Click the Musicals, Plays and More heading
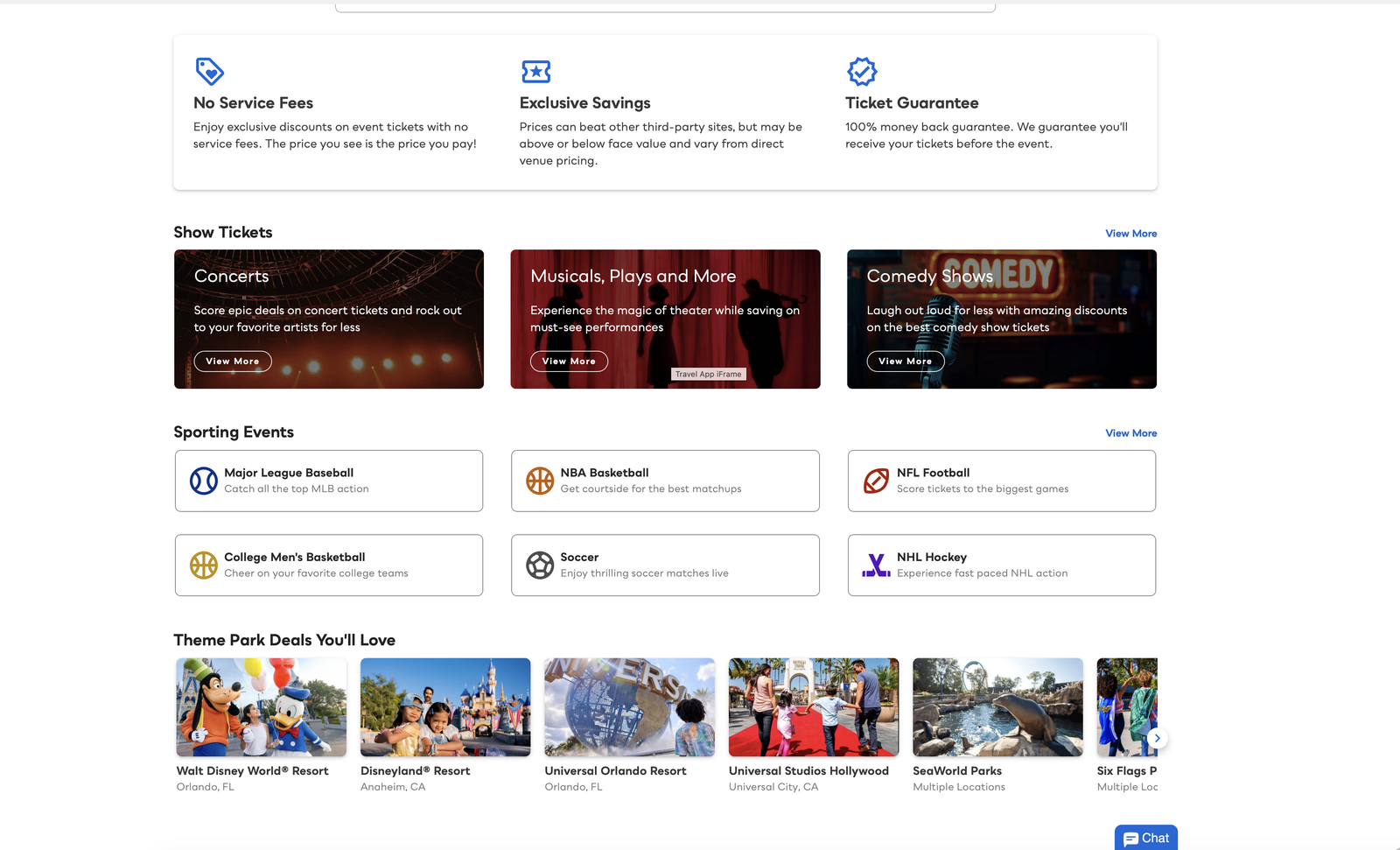This screenshot has height=850, width=1400. 633,276
